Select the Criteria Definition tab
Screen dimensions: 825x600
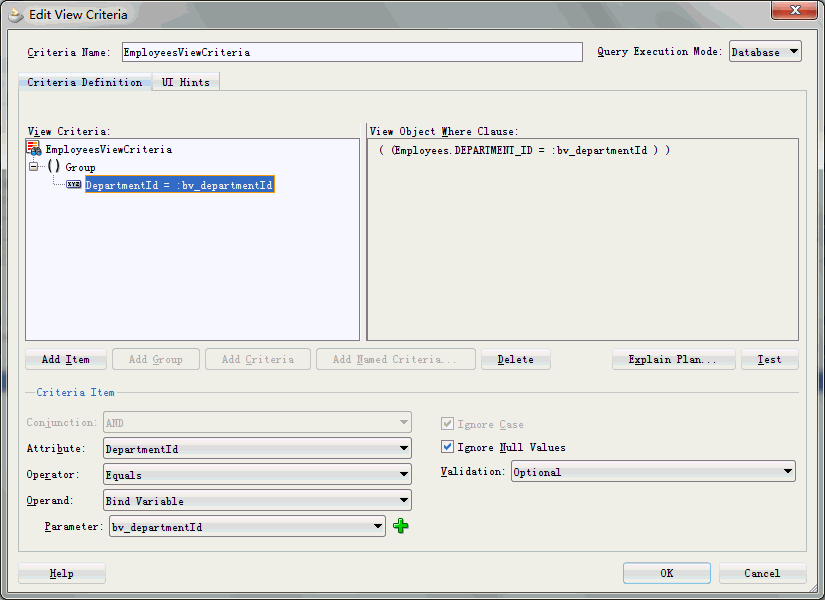coord(84,83)
